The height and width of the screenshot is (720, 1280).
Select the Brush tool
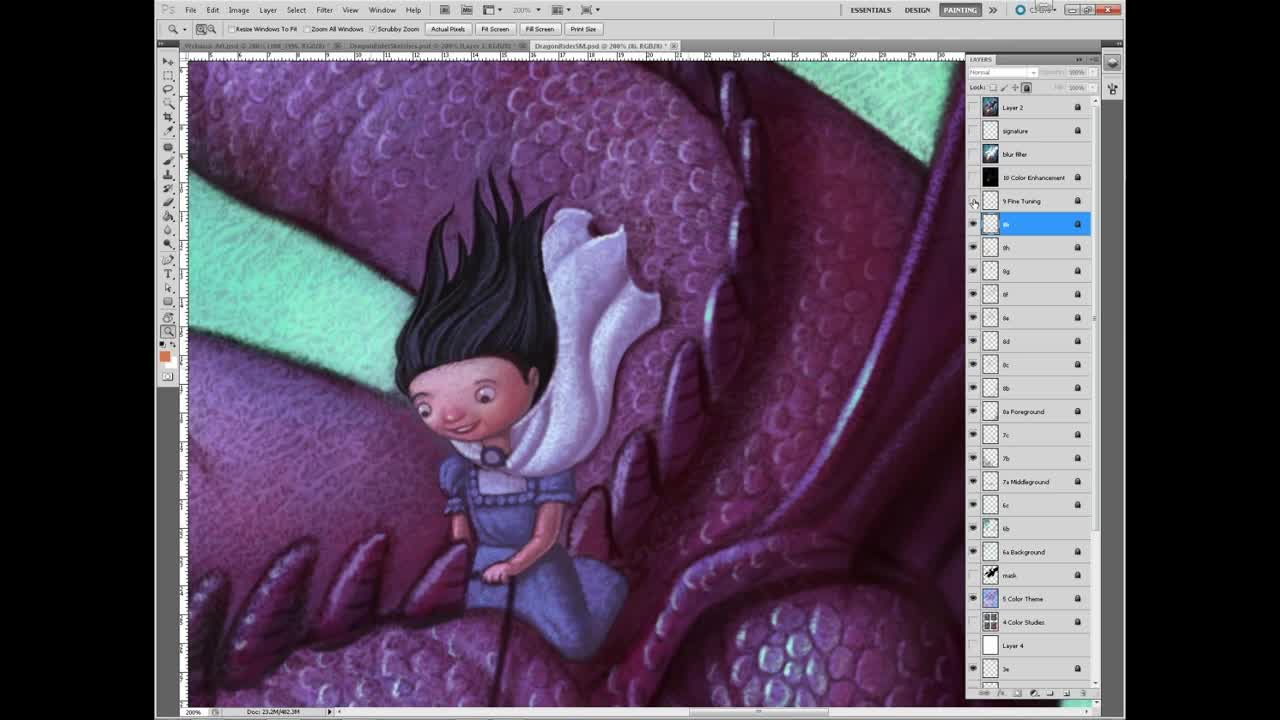coord(168,162)
